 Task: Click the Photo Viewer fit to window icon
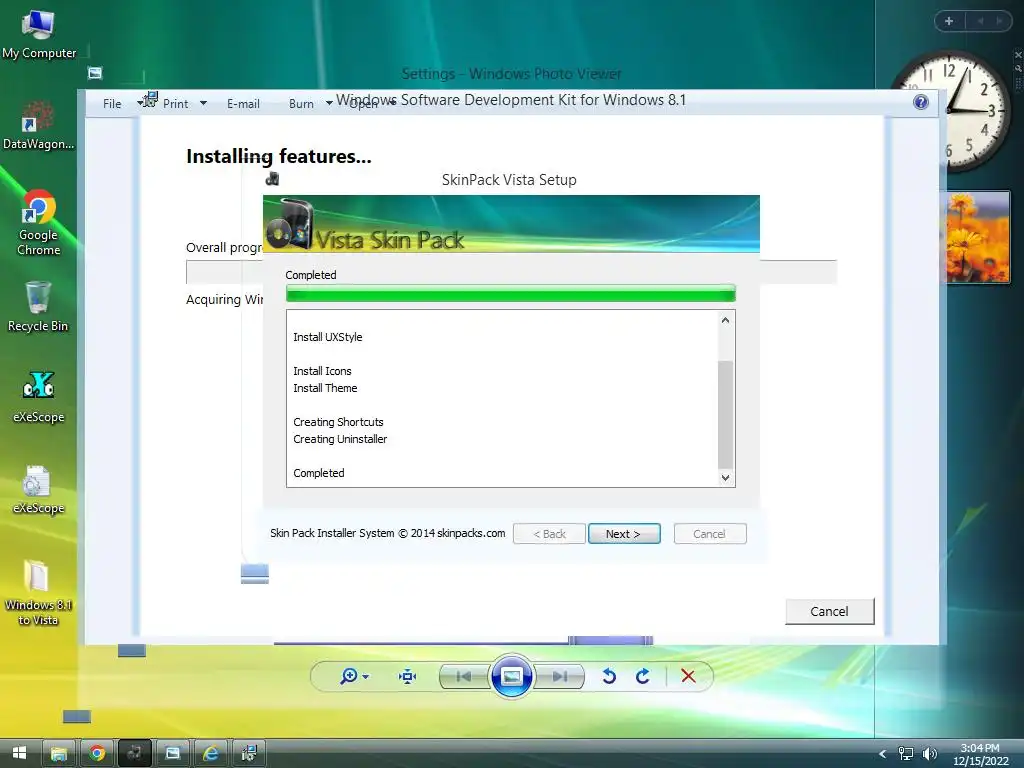pyautogui.click(x=408, y=677)
